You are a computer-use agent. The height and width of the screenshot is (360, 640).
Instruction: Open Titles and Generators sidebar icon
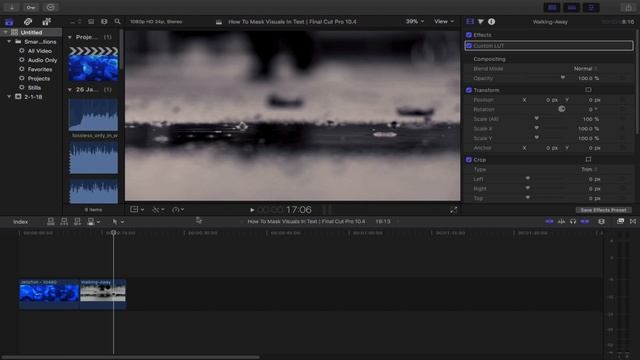[47, 22]
